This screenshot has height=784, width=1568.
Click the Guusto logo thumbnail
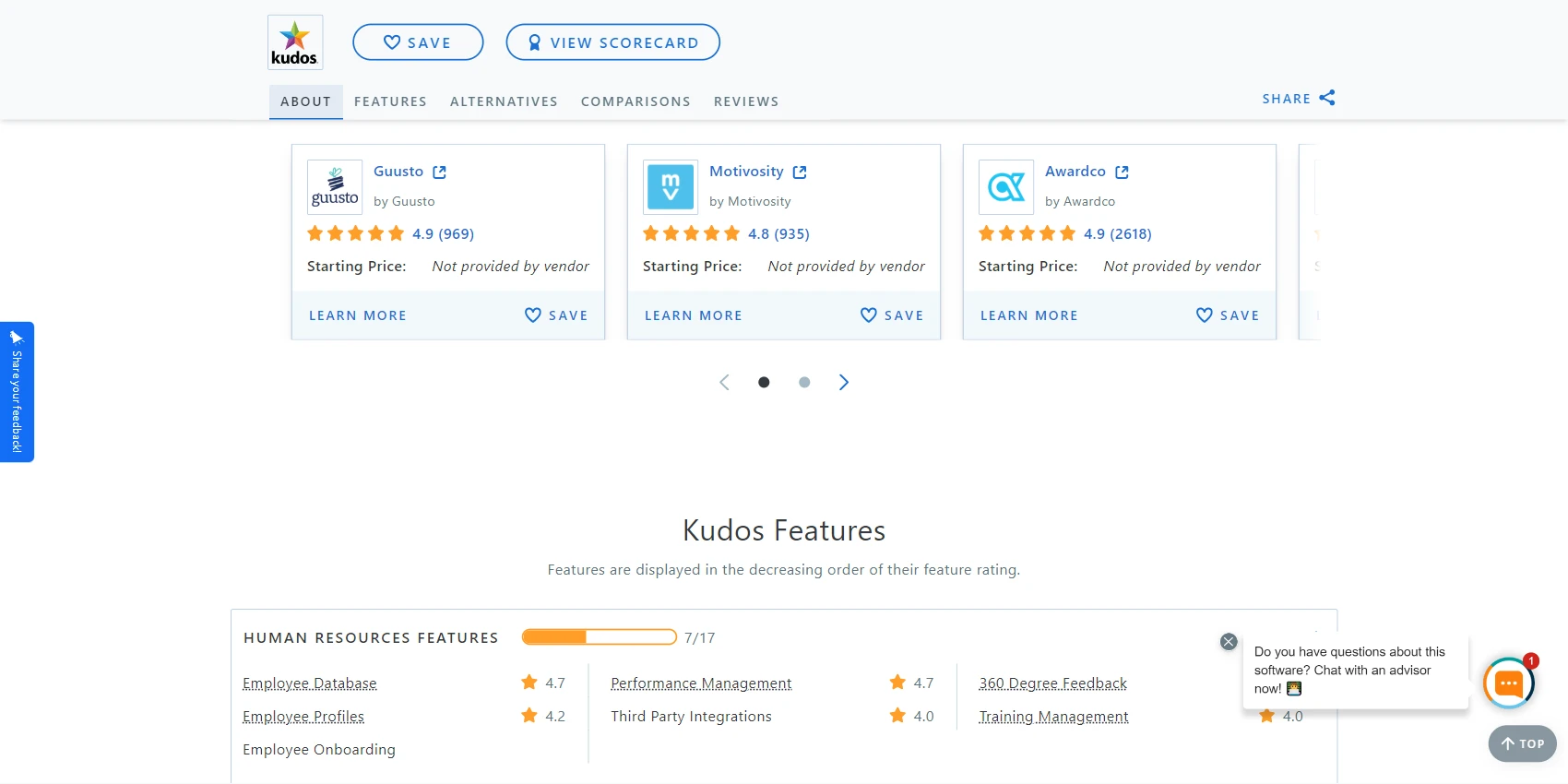(x=335, y=187)
